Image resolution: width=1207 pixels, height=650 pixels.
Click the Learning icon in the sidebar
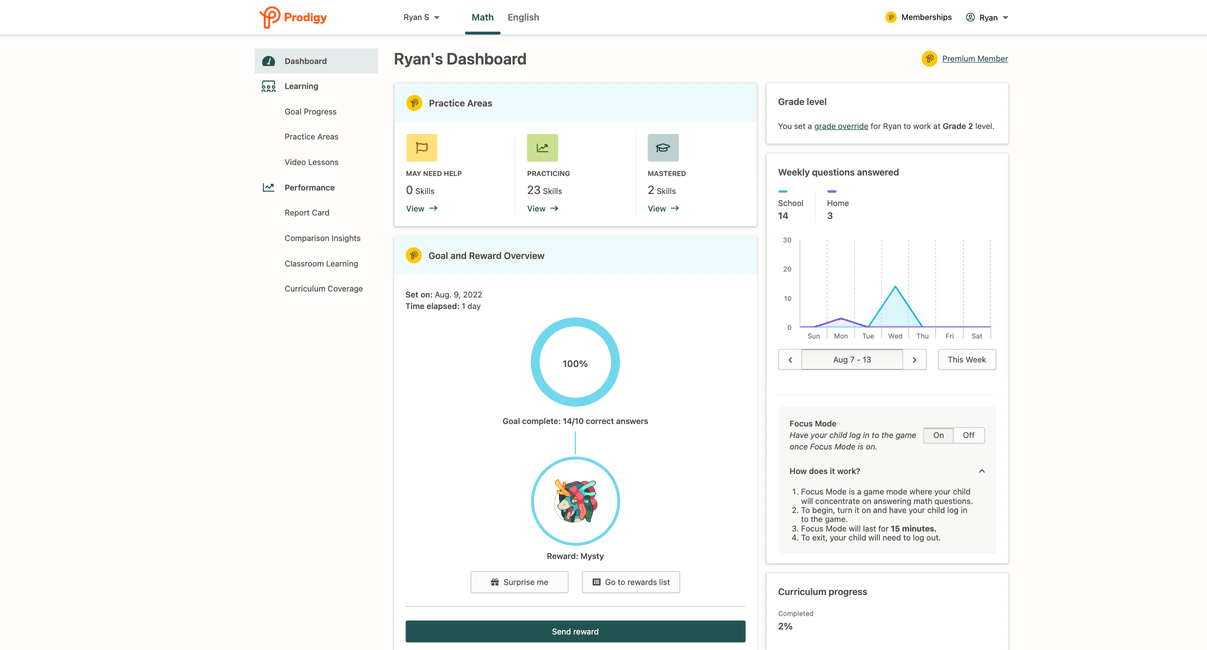point(268,86)
